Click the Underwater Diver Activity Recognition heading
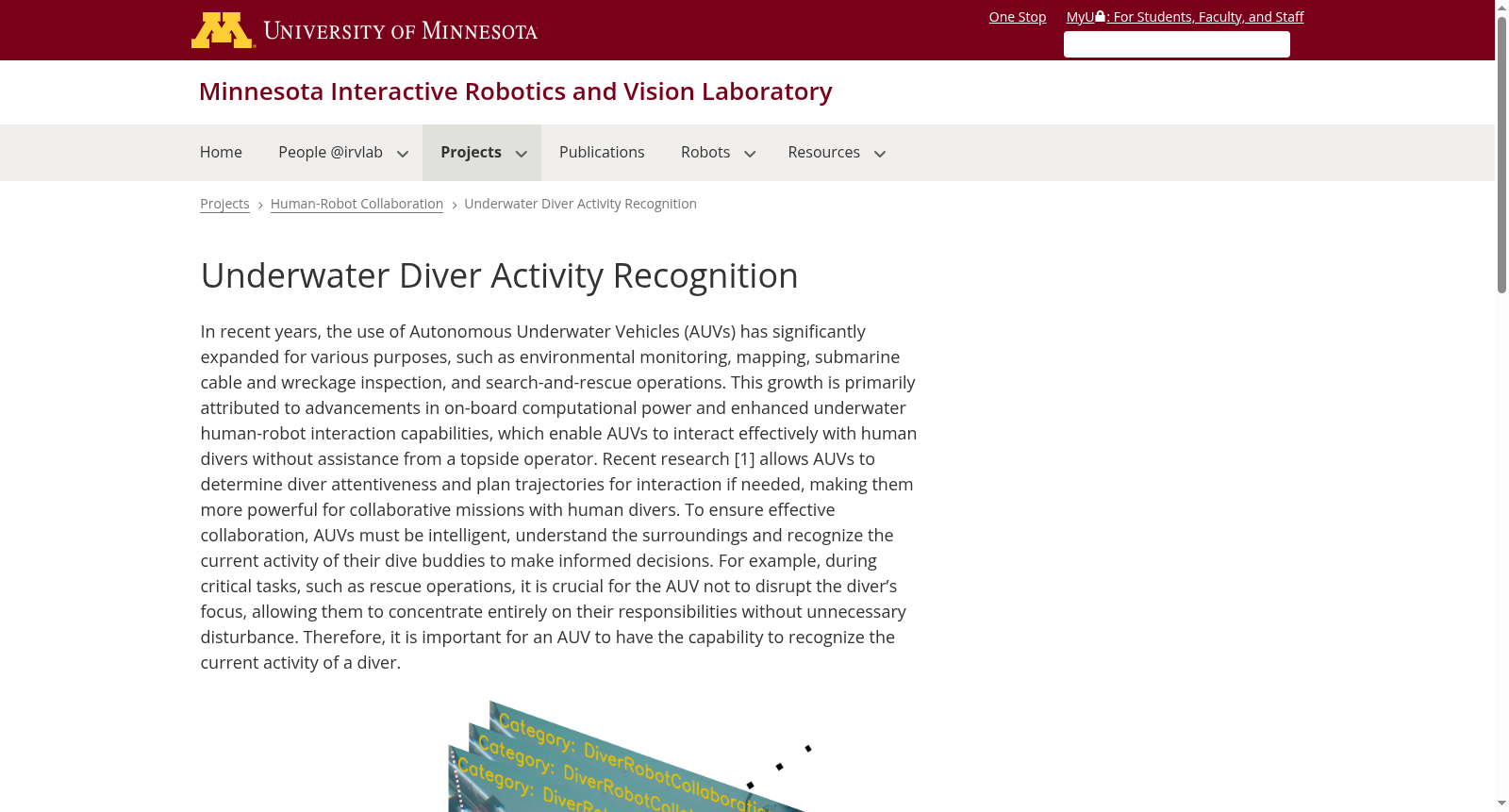1509x812 pixels. pos(499,275)
